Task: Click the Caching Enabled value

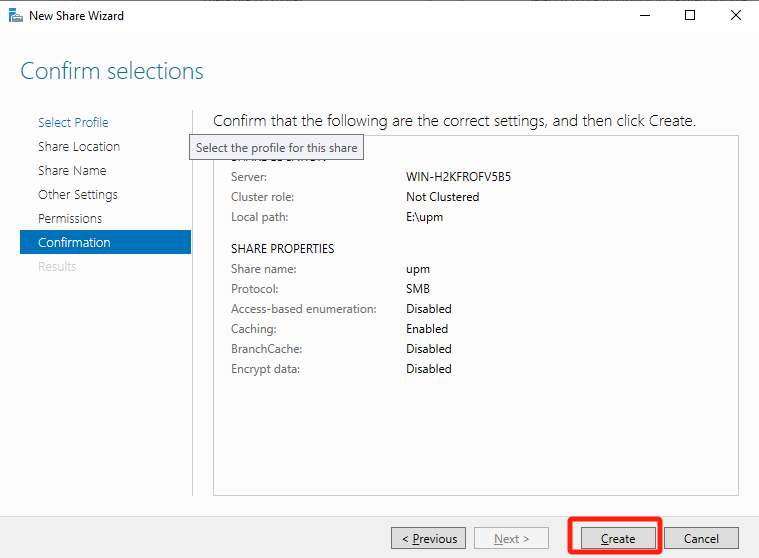Action: pyautogui.click(x=427, y=329)
